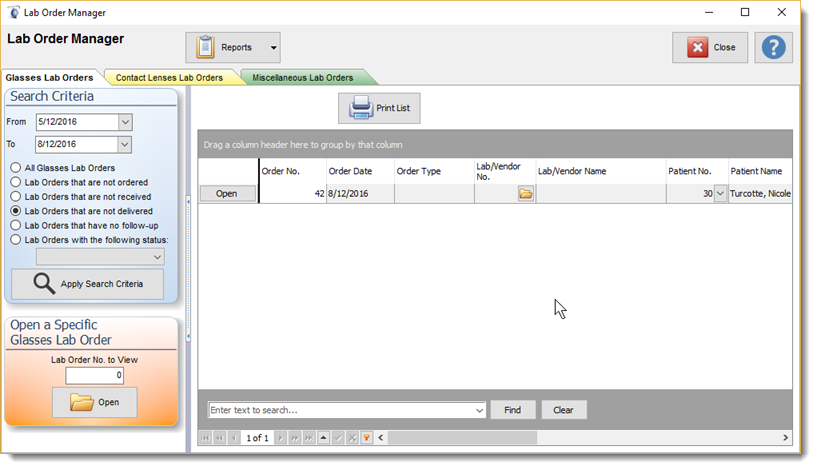Expand the From date dropdown
This screenshot has height=469, width=816.
(125, 122)
